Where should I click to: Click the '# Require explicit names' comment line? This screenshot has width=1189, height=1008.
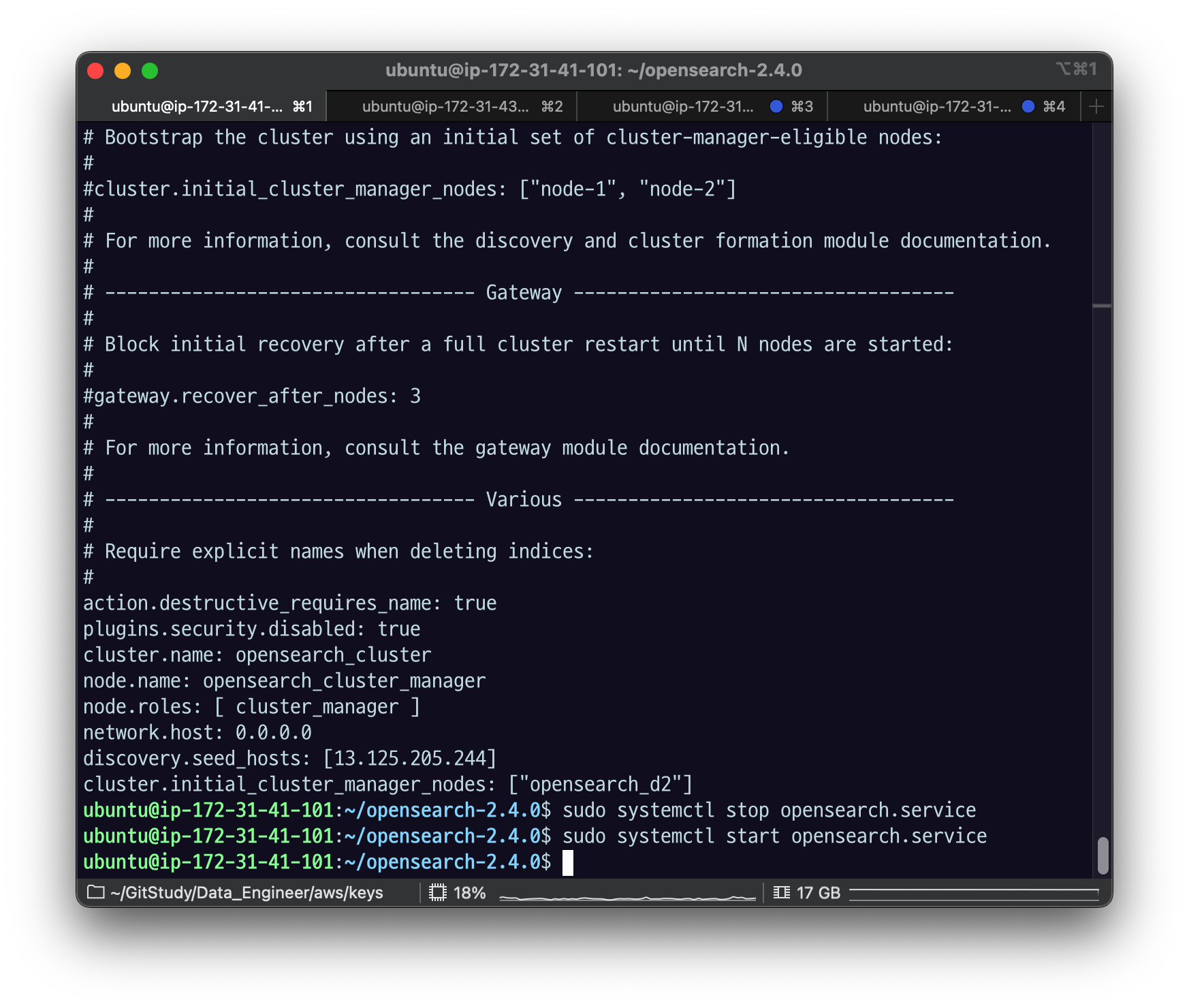click(x=339, y=552)
